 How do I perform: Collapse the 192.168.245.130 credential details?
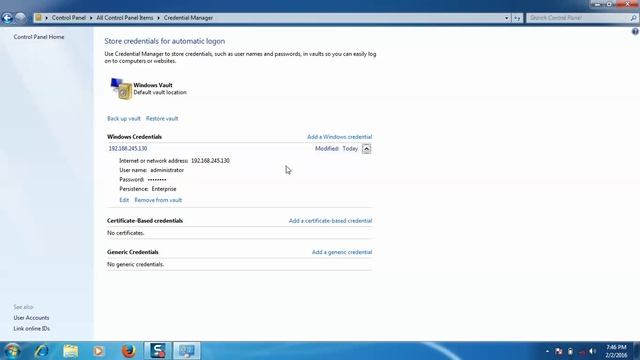(x=367, y=149)
